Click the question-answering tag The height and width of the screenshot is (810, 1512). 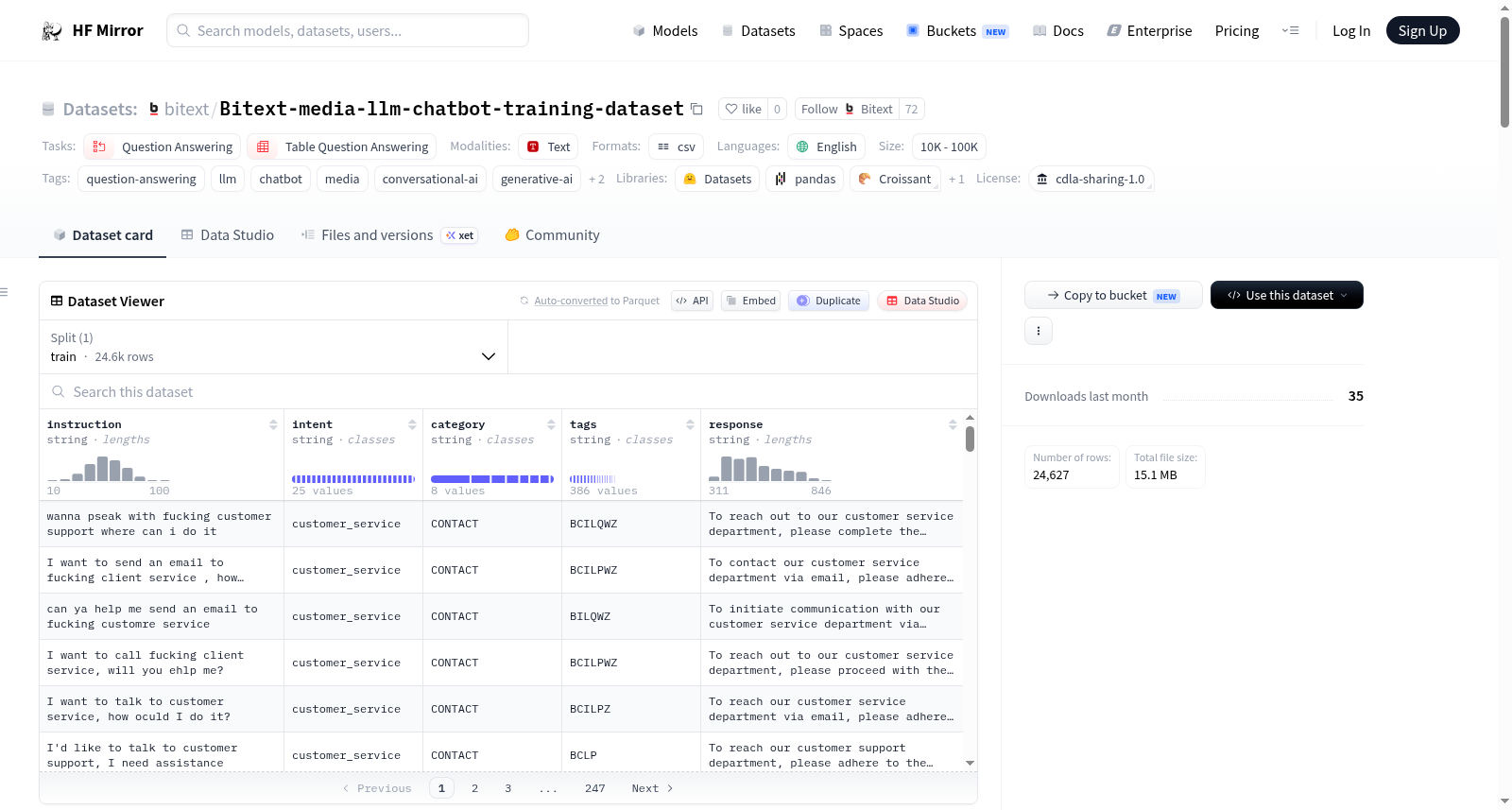tap(141, 179)
